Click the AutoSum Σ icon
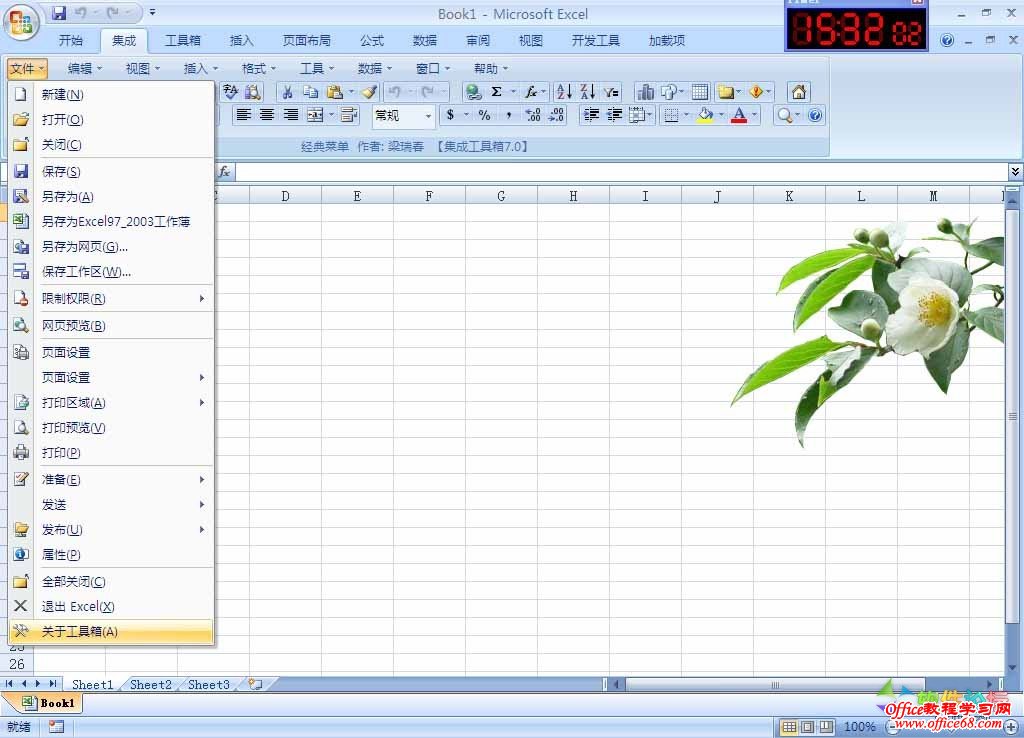Viewport: 1024px width, 738px height. 497,91
